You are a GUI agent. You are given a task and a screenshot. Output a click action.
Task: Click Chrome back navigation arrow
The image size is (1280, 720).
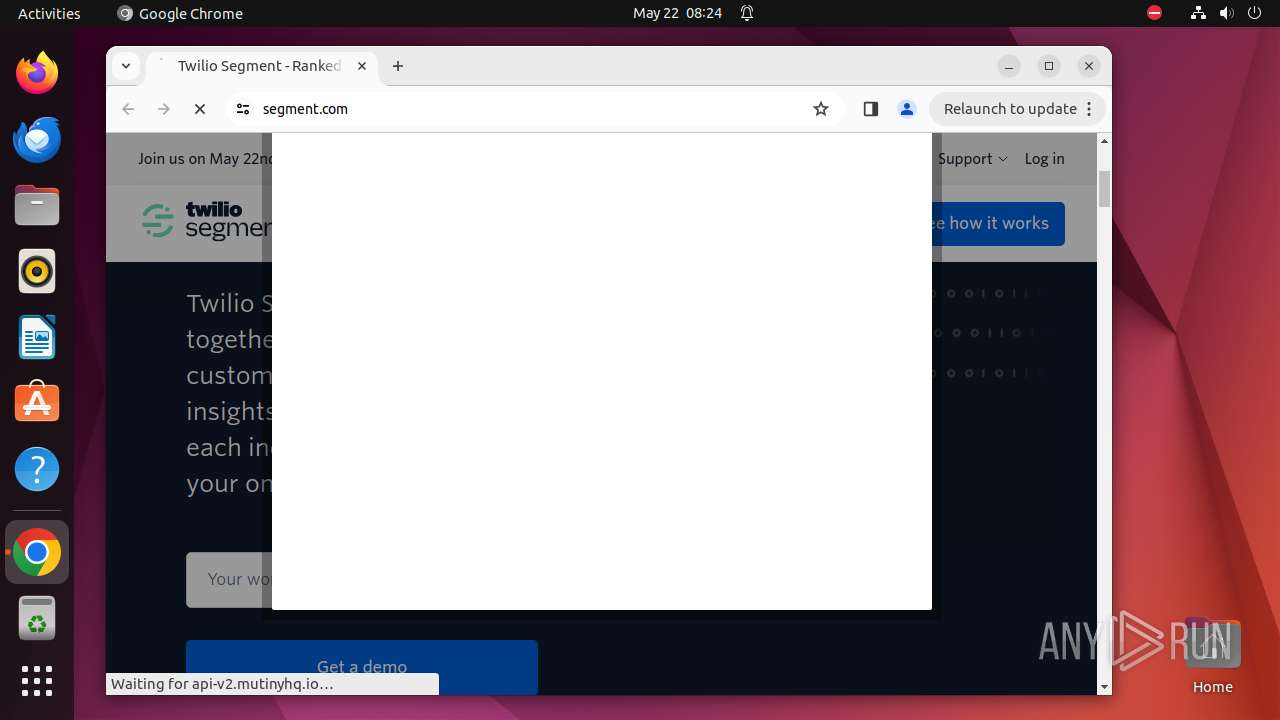[x=128, y=109]
